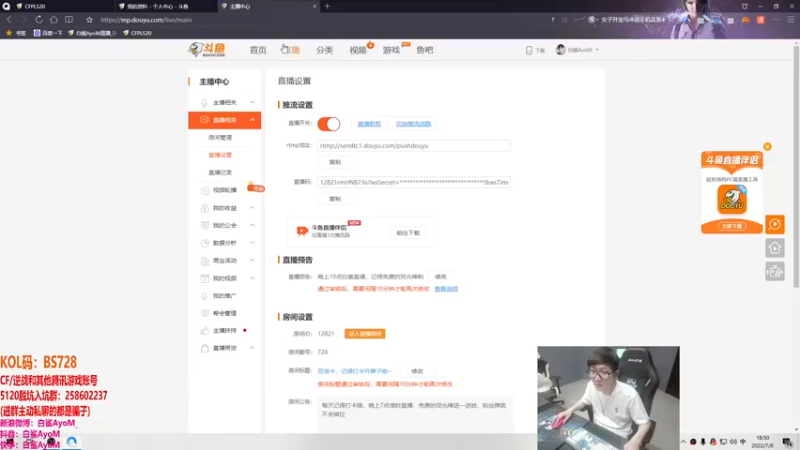Screen dimensions: 800x450
Task: Click the mobile phone download icon in header
Action: pos(529,50)
